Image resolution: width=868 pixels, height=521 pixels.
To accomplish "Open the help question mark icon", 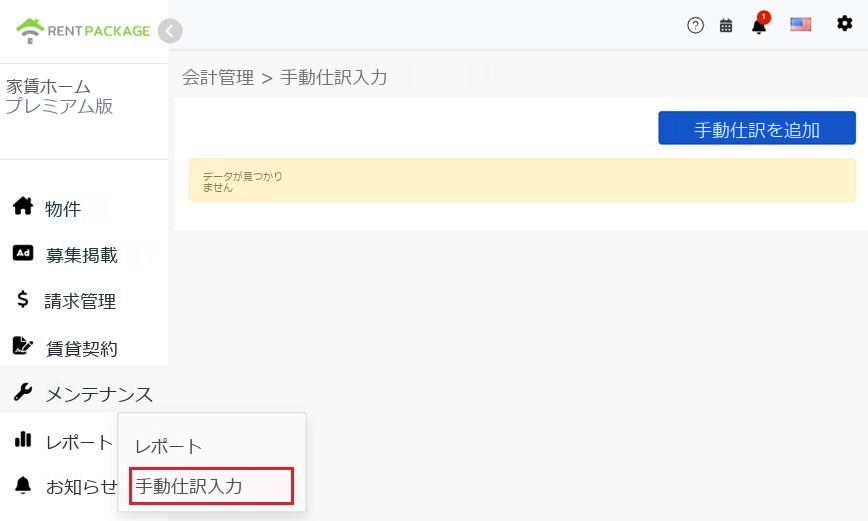I will tap(695, 25).
